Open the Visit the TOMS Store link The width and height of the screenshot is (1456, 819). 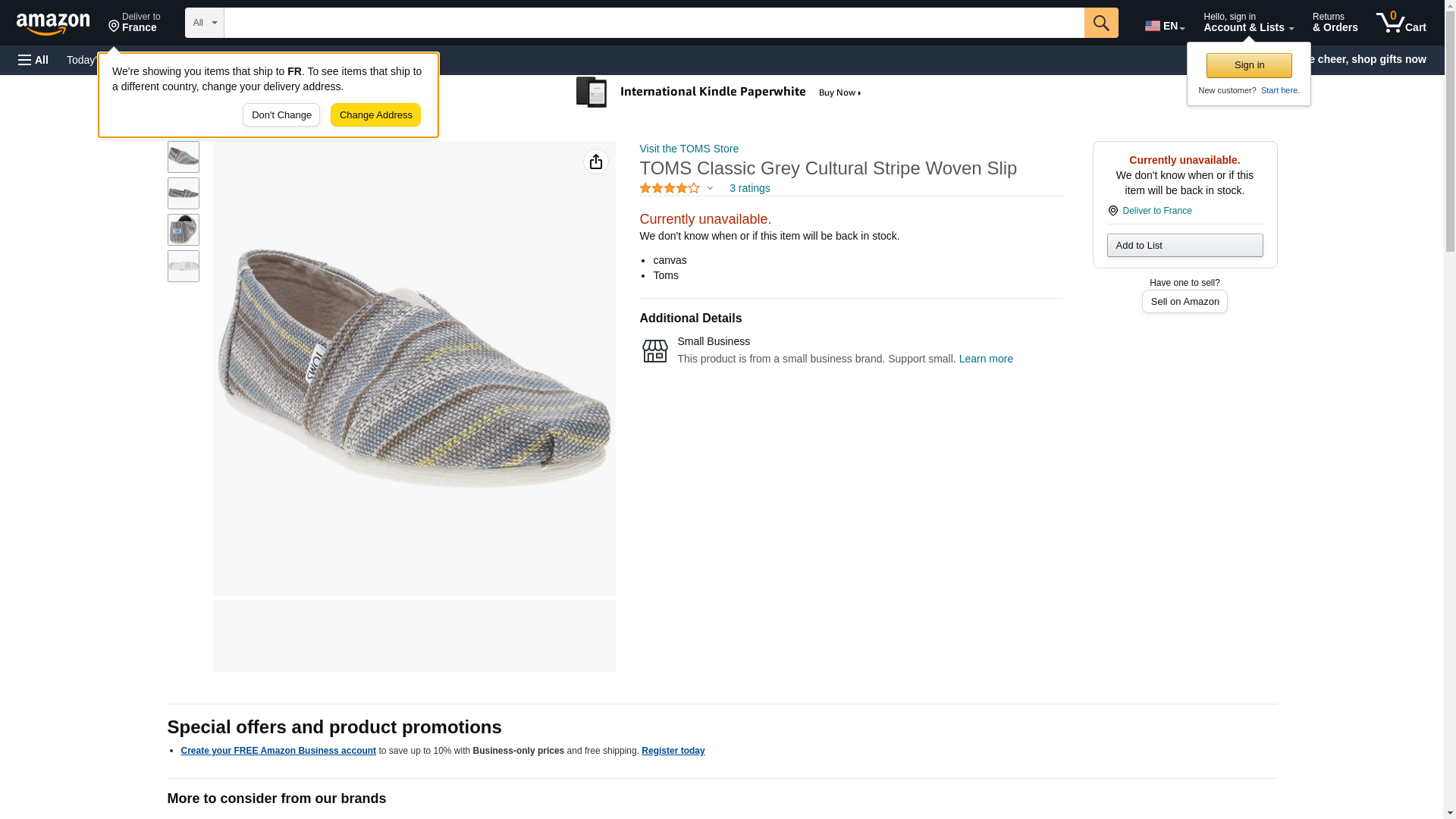[689, 149]
